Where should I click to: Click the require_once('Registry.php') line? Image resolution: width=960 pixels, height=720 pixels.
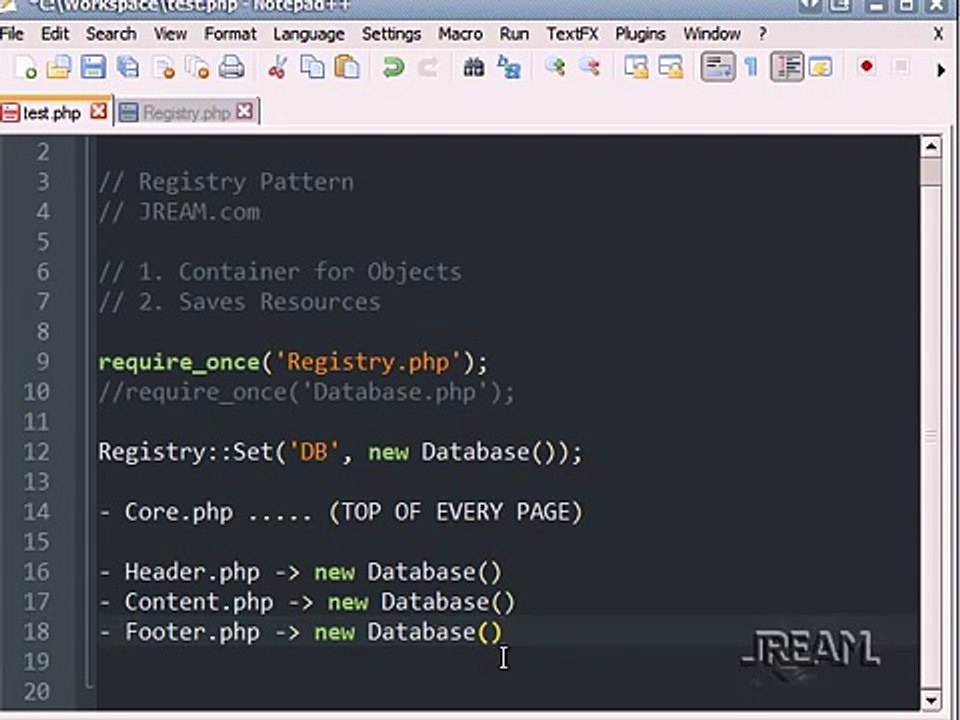pyautogui.click(x=293, y=362)
